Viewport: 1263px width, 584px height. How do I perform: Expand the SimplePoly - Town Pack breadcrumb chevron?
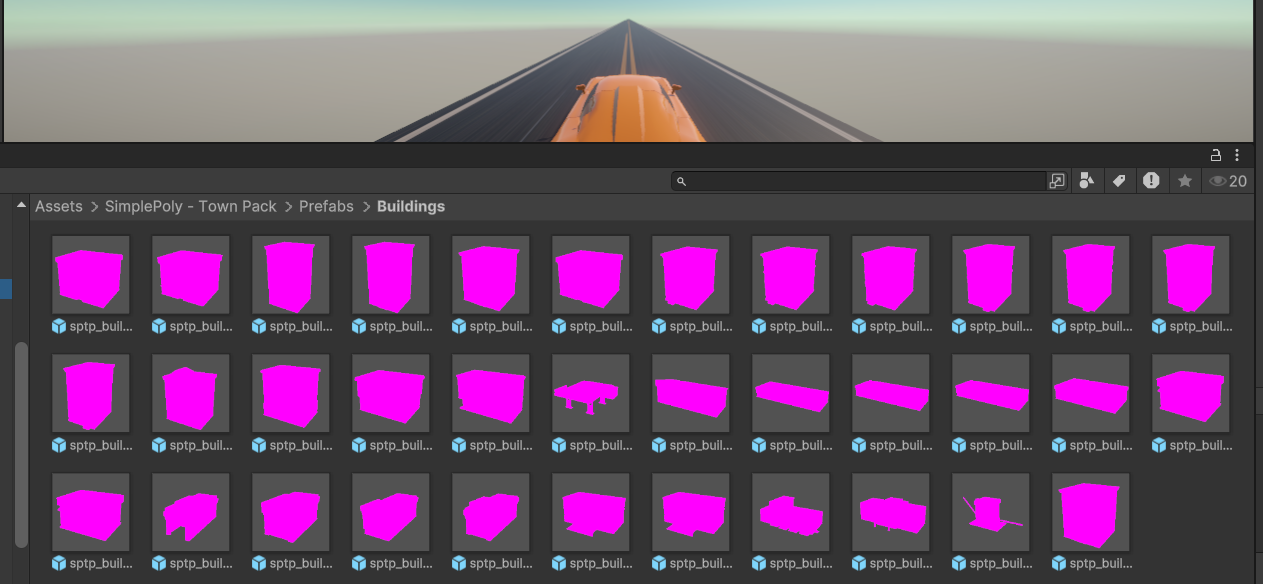[x=288, y=206]
